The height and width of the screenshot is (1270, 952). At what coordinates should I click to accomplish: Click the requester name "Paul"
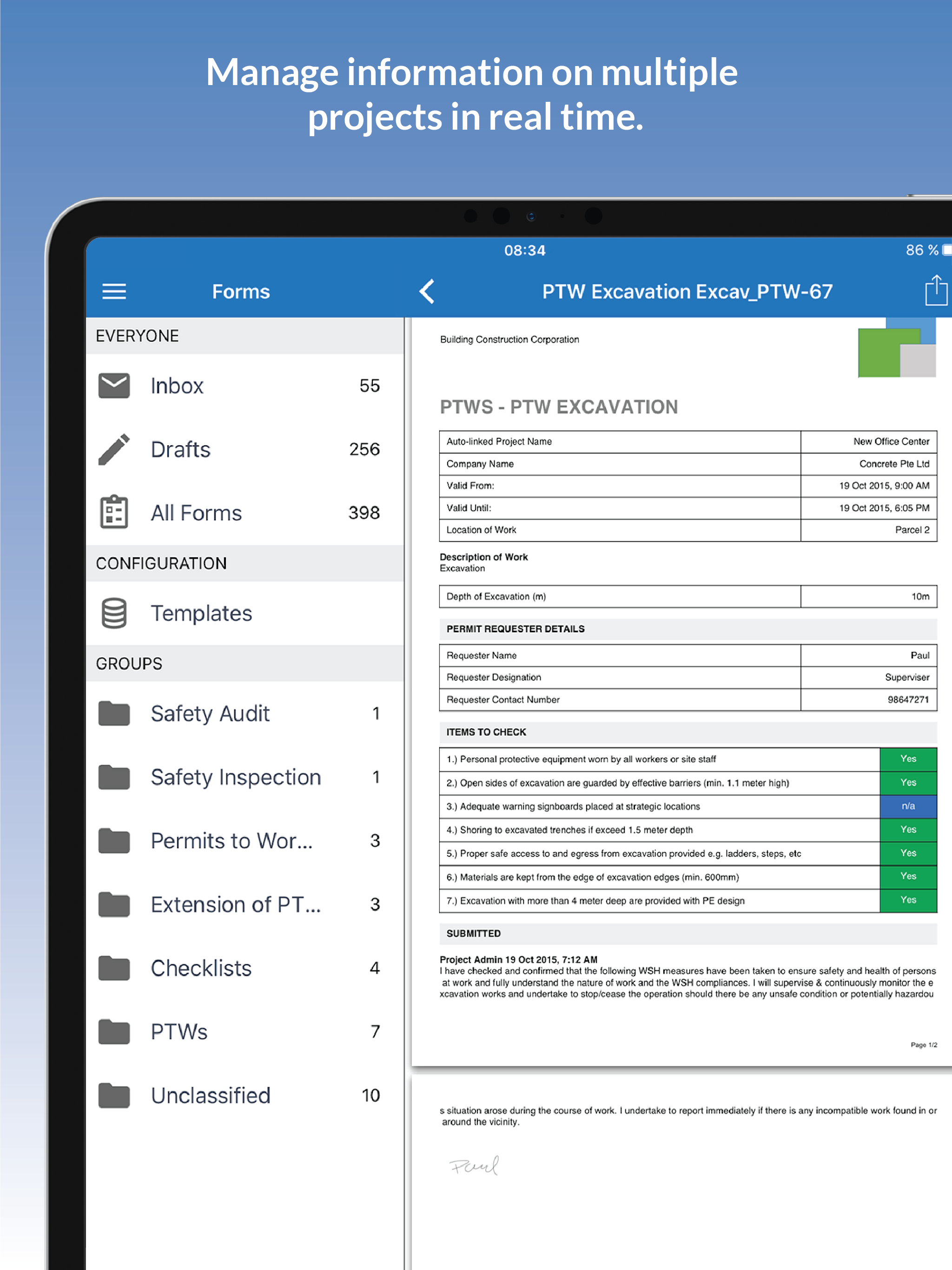click(919, 655)
